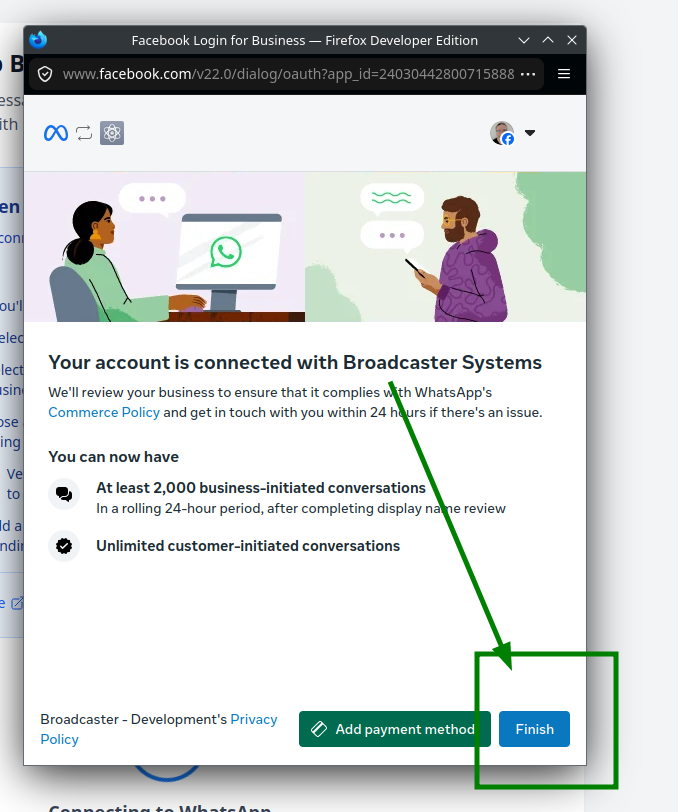Close the Facebook Login window
This screenshot has width=678, height=812.
point(572,40)
